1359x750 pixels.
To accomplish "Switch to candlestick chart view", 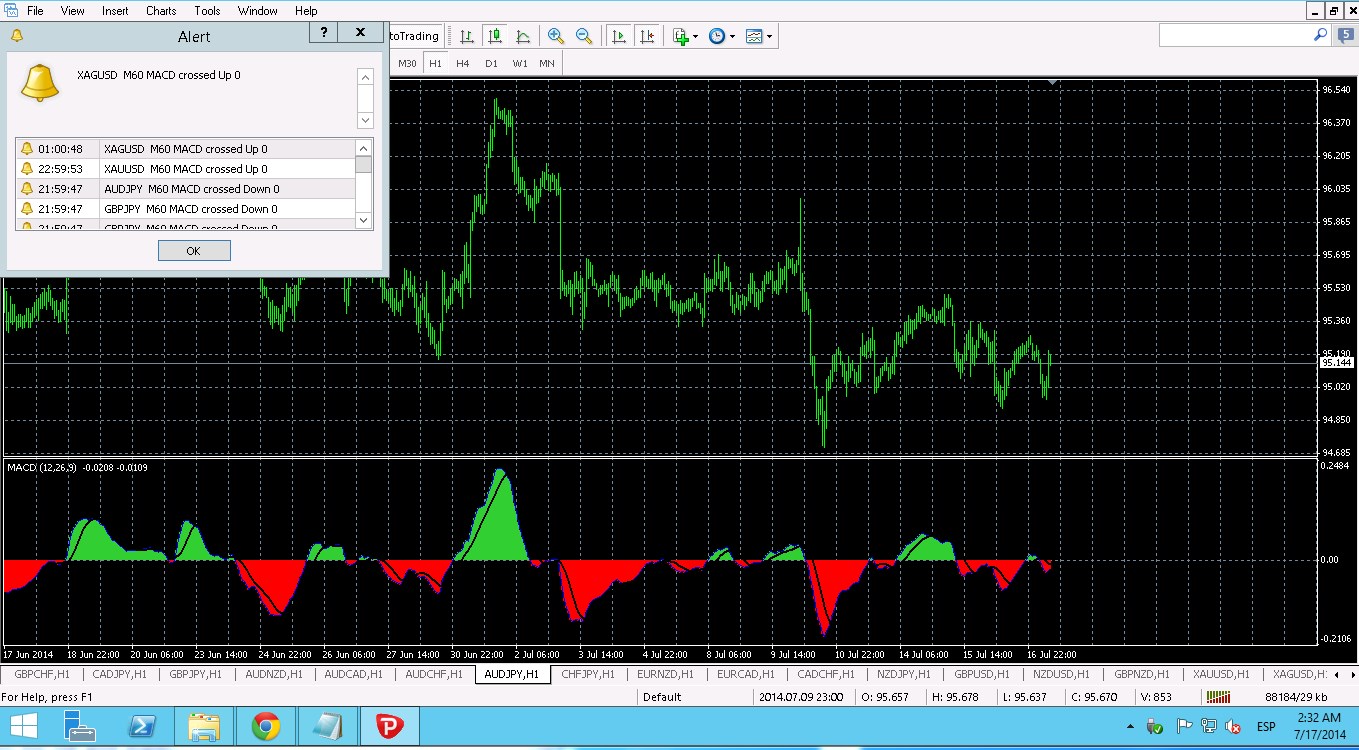I will tap(495, 36).
